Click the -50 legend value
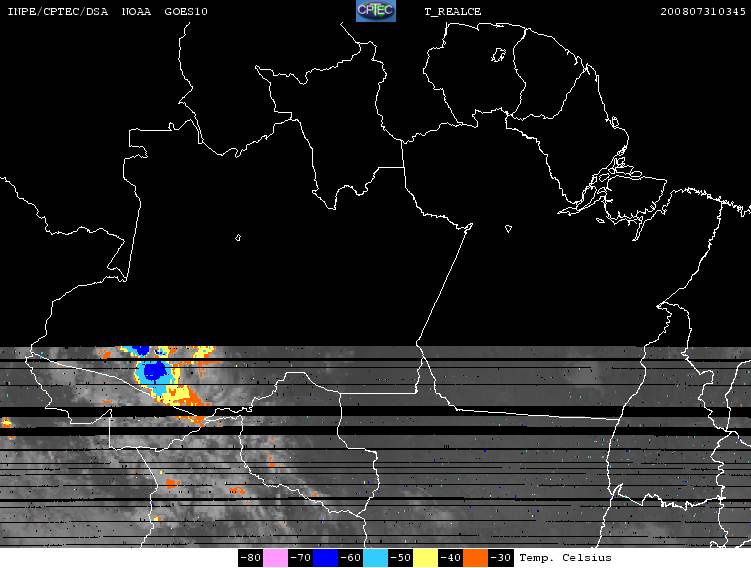 400,558
